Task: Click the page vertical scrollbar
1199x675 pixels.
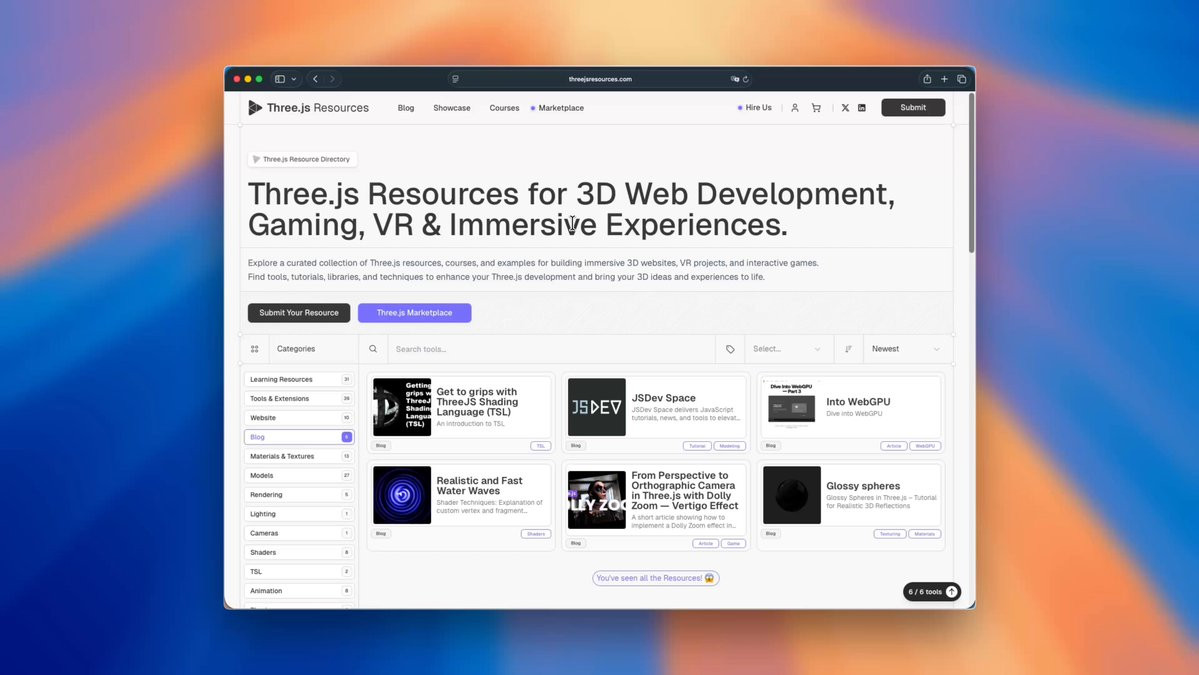Action: click(x=971, y=173)
